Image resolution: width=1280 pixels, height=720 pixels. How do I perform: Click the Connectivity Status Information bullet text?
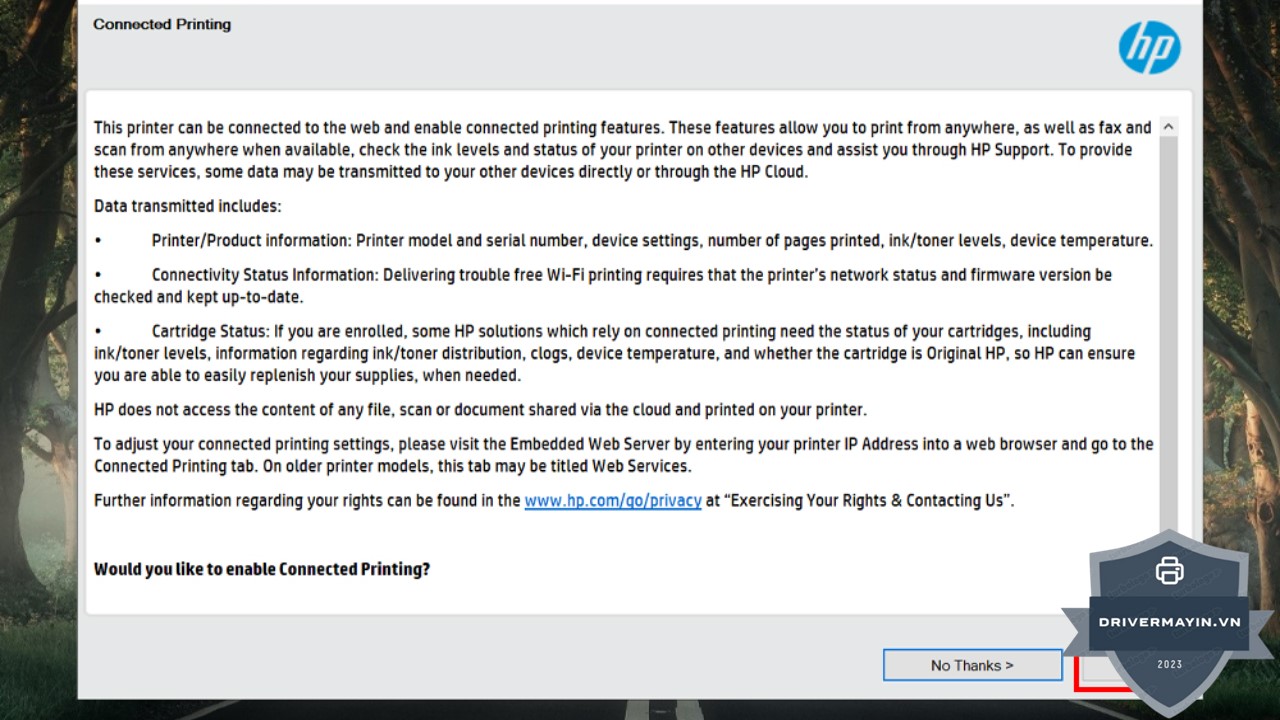[x=630, y=275]
